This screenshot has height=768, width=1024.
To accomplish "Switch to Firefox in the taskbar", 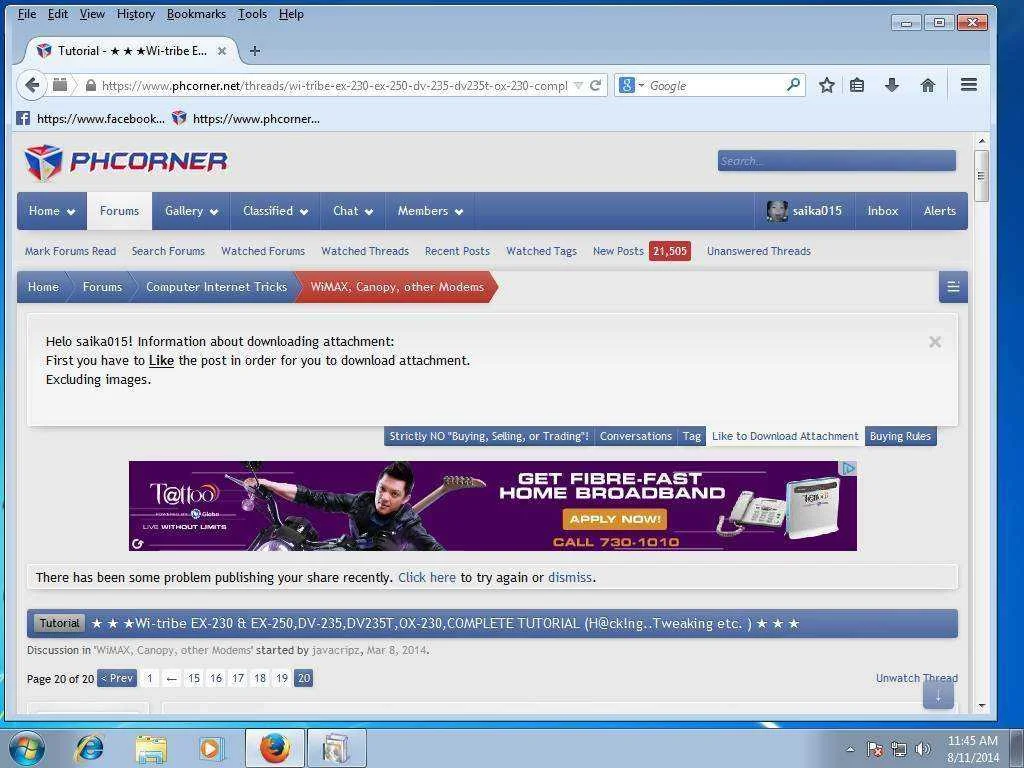I will (x=275, y=748).
